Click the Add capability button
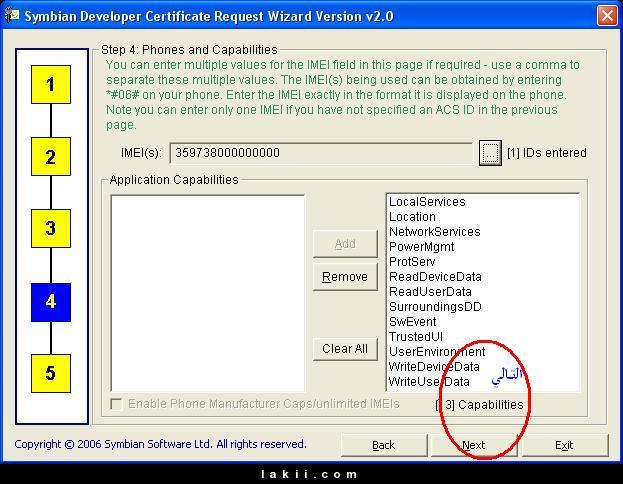Screen dimensions: 623x484 click(345, 244)
